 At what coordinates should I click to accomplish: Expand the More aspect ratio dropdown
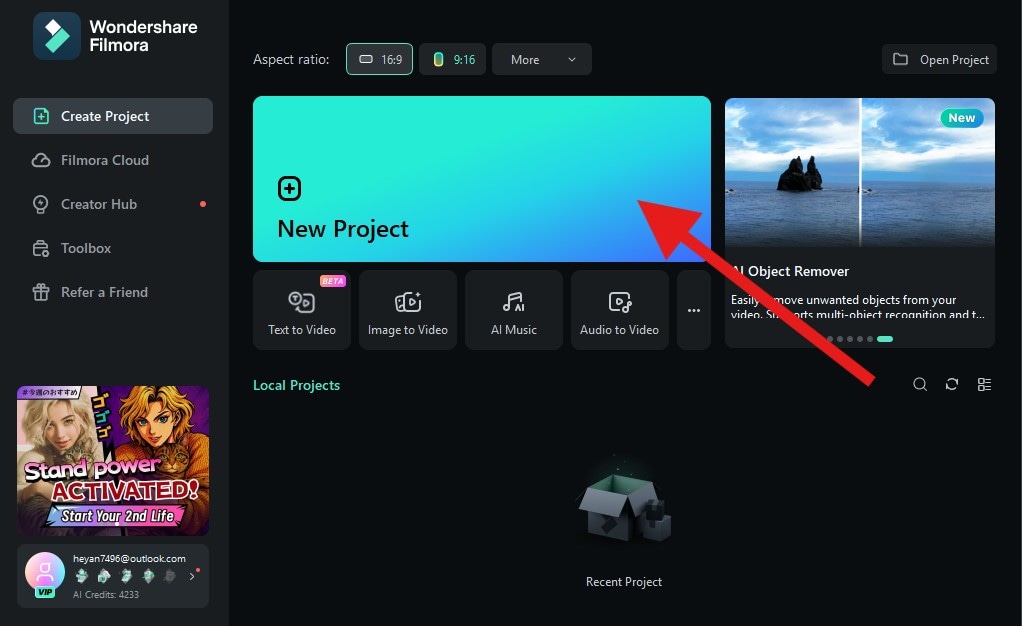[x=542, y=59]
